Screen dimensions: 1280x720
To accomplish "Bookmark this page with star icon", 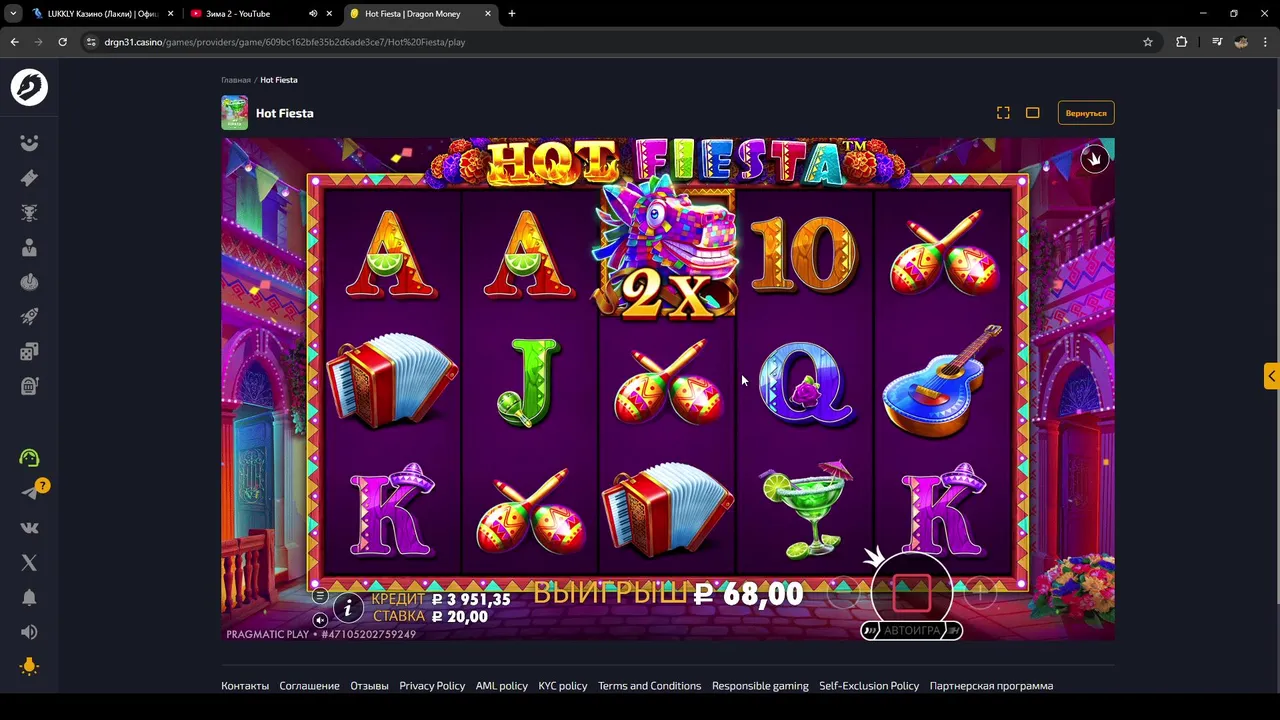I will tap(1148, 42).
